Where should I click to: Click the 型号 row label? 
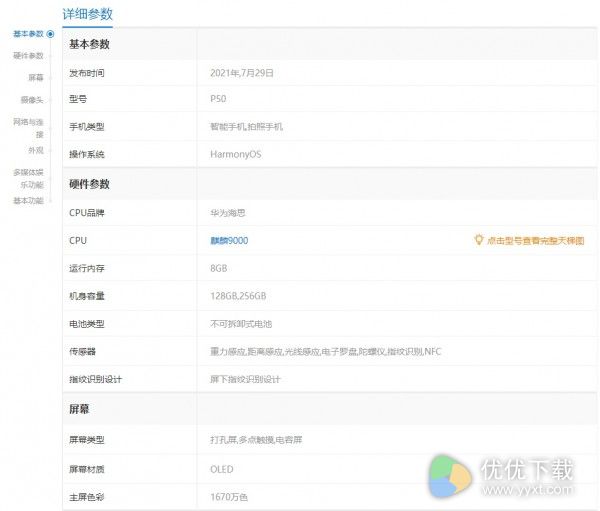point(78,99)
